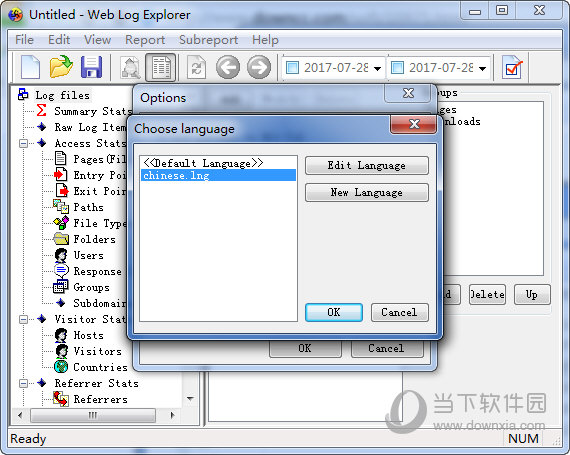Click the Log files tree icon
This screenshot has width=570, height=455.
pyautogui.click(x=23, y=94)
